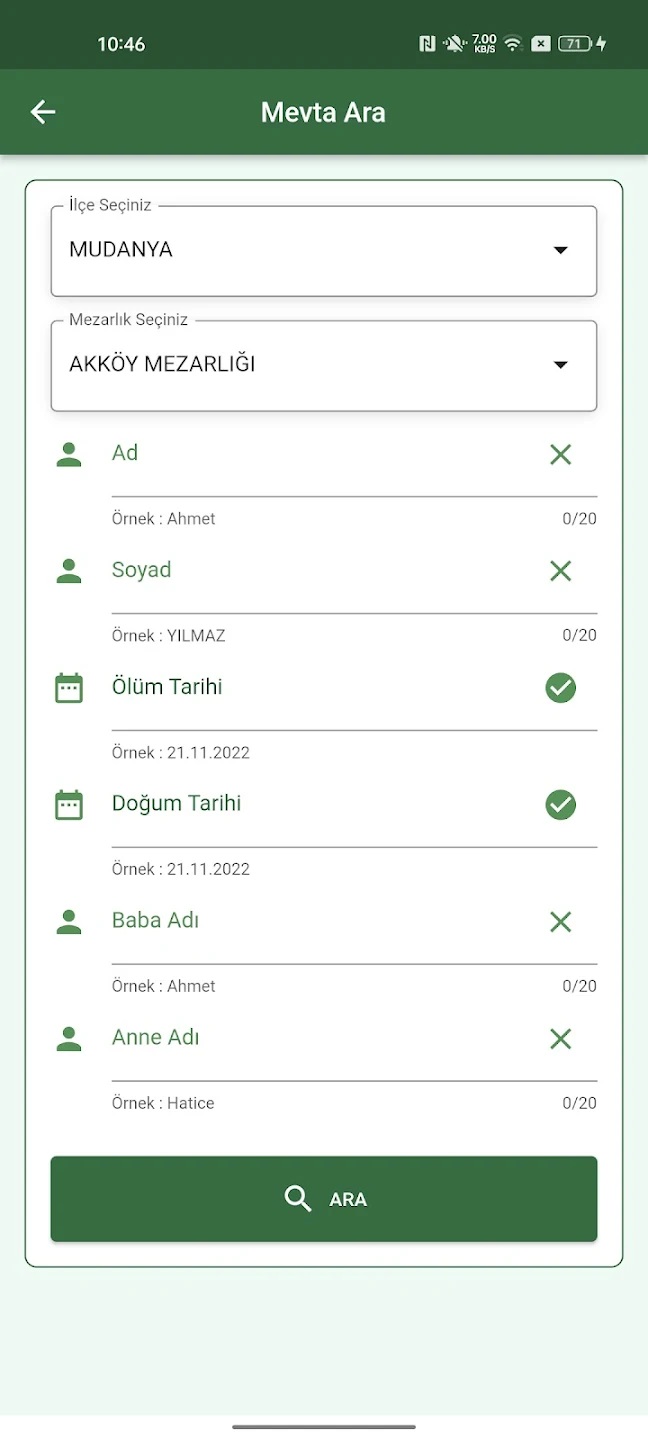Clear the Ad field with its X icon
The height and width of the screenshot is (1440, 648).
(x=560, y=455)
